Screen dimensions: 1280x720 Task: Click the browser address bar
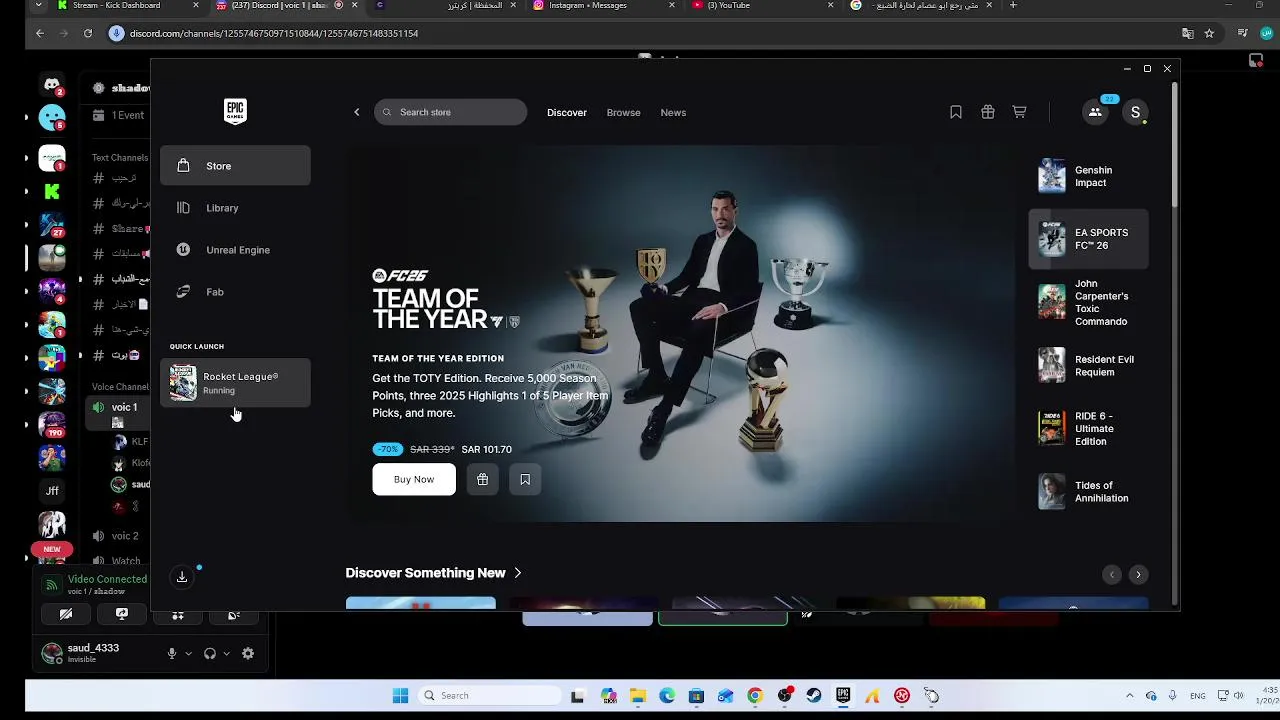(x=640, y=33)
